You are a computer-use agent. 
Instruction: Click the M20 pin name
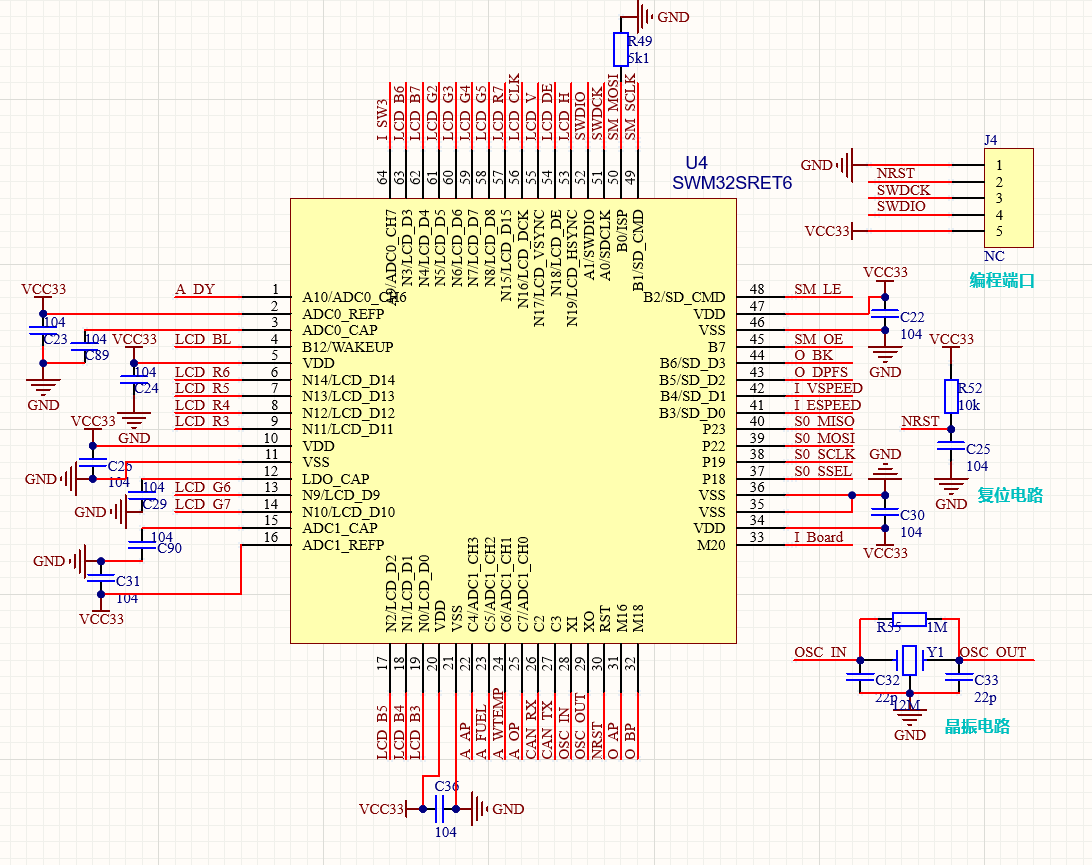coord(711,545)
